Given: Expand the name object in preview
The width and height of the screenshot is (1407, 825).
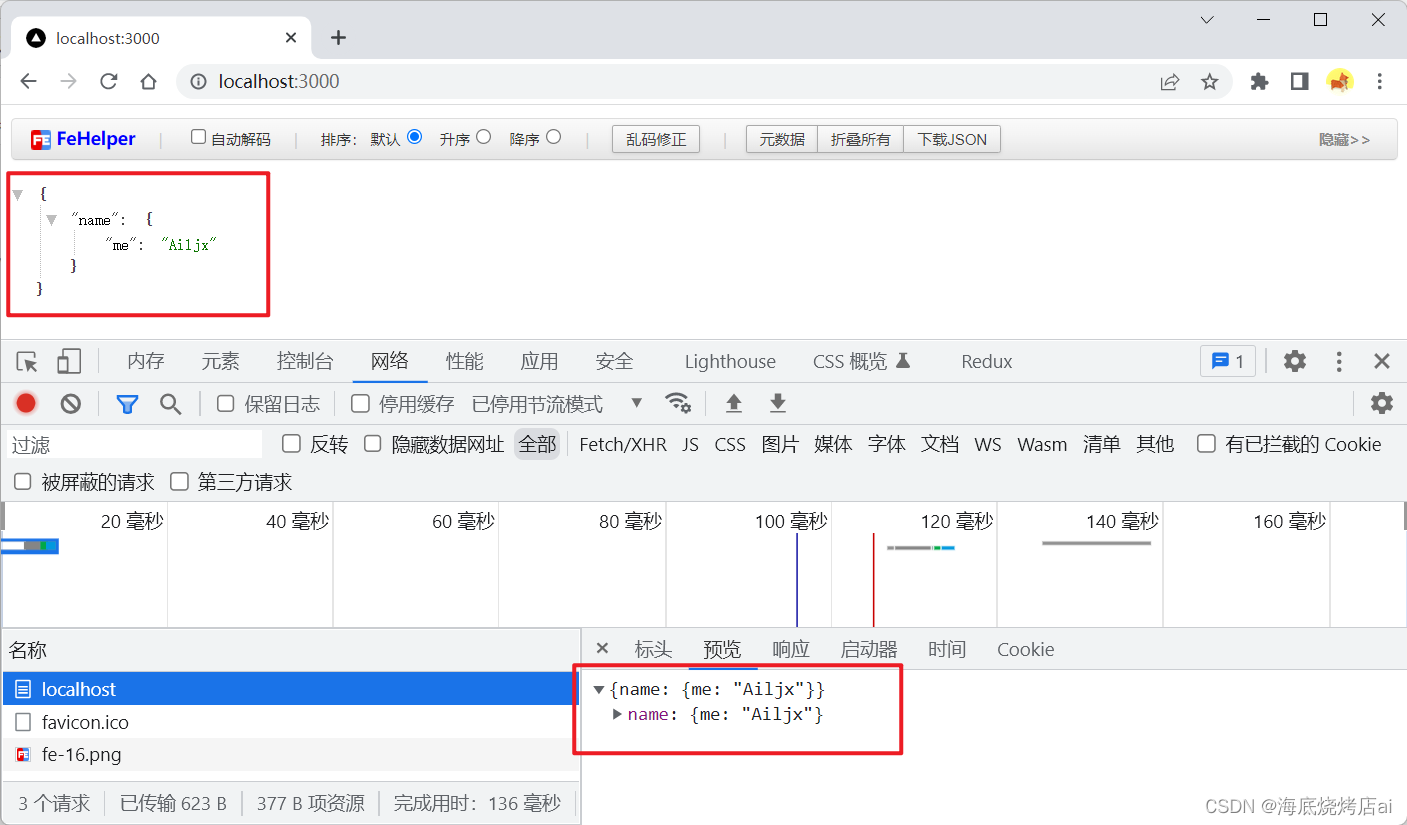Looking at the screenshot, I should pos(618,714).
